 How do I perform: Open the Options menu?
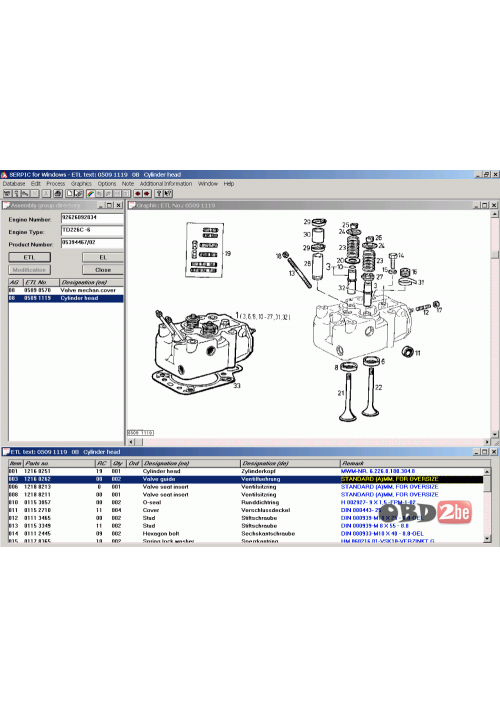click(x=107, y=183)
